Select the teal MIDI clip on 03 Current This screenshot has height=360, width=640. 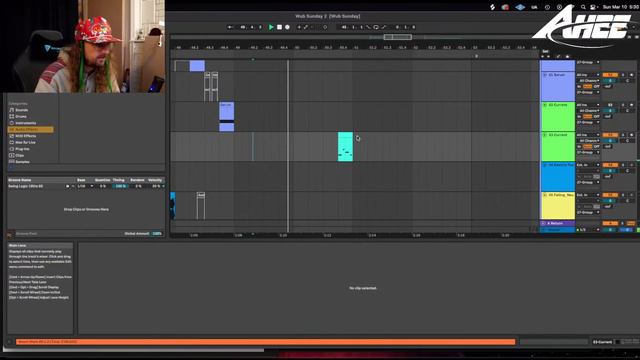[x=345, y=147]
